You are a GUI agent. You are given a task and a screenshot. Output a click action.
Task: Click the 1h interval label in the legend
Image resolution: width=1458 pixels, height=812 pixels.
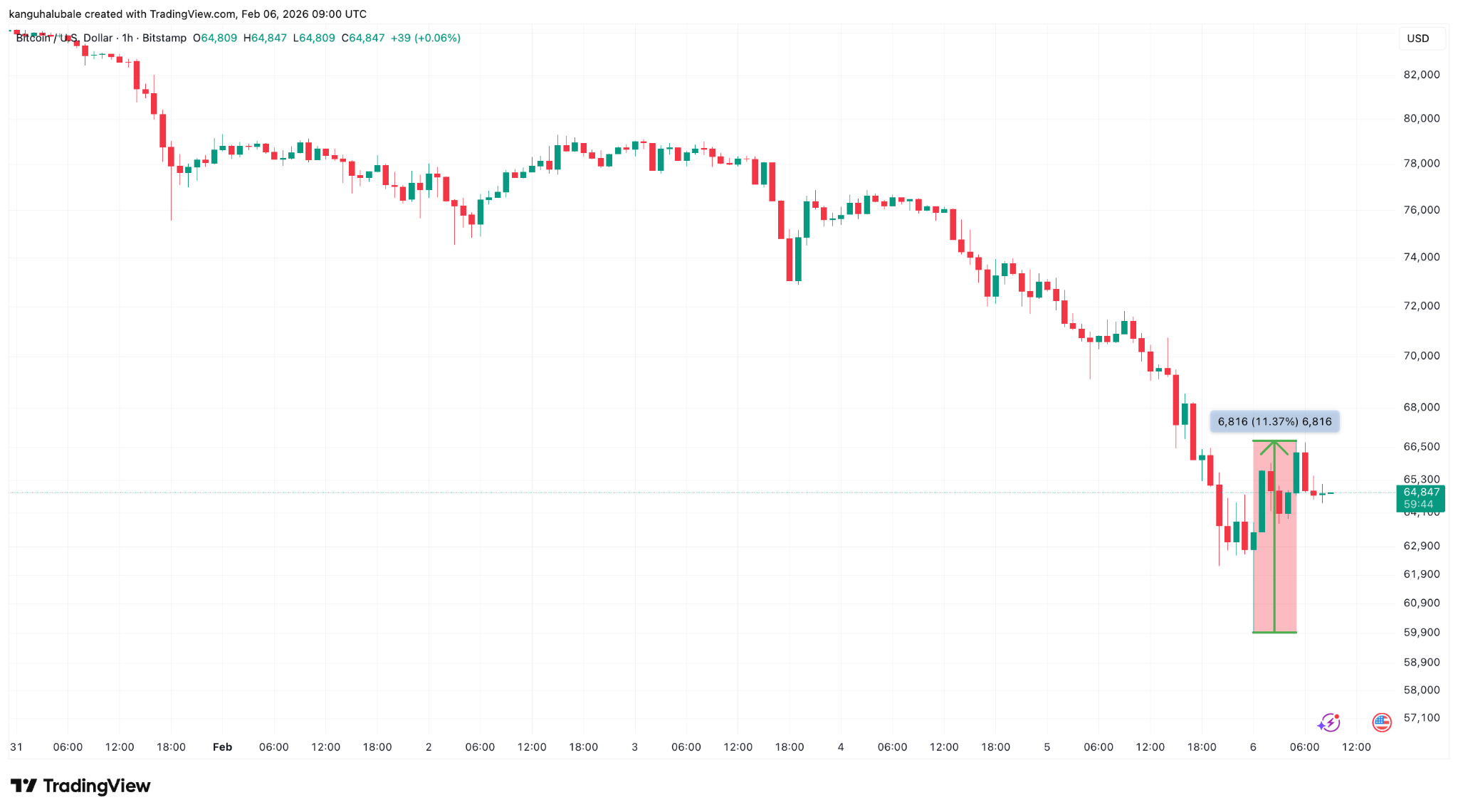click(x=127, y=38)
